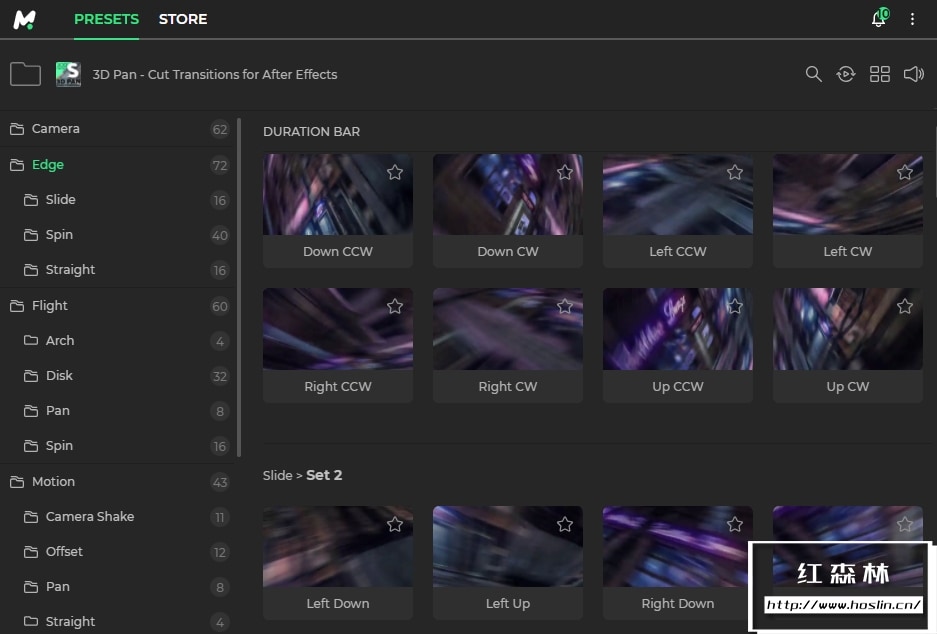Open the search magnifier icon

[x=813, y=74]
